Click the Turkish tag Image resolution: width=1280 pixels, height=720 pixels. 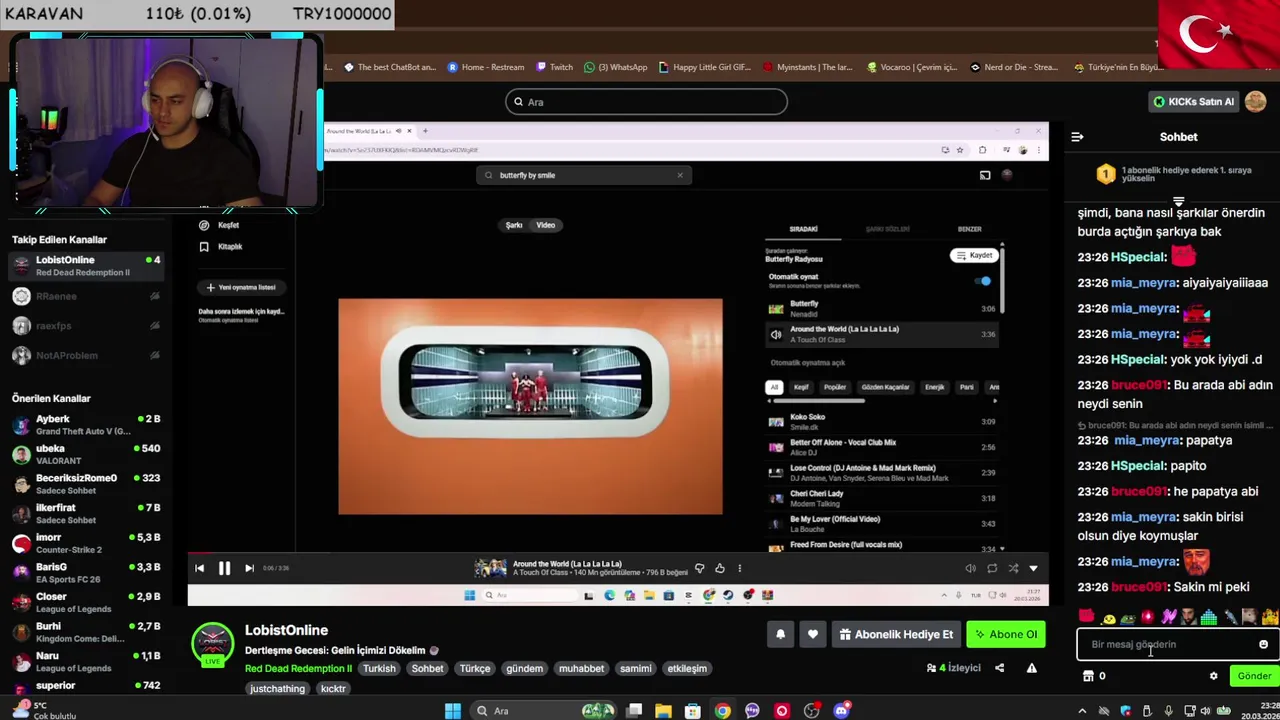pos(379,668)
